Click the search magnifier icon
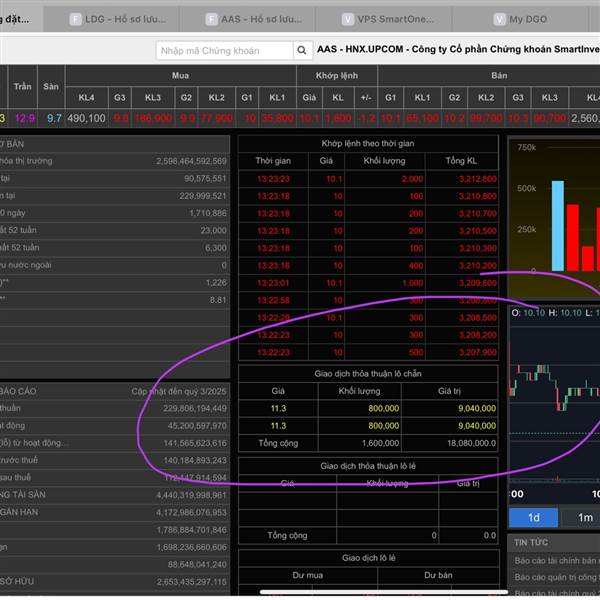Screen dimensions: 600x600 pyautogui.click(x=302, y=50)
